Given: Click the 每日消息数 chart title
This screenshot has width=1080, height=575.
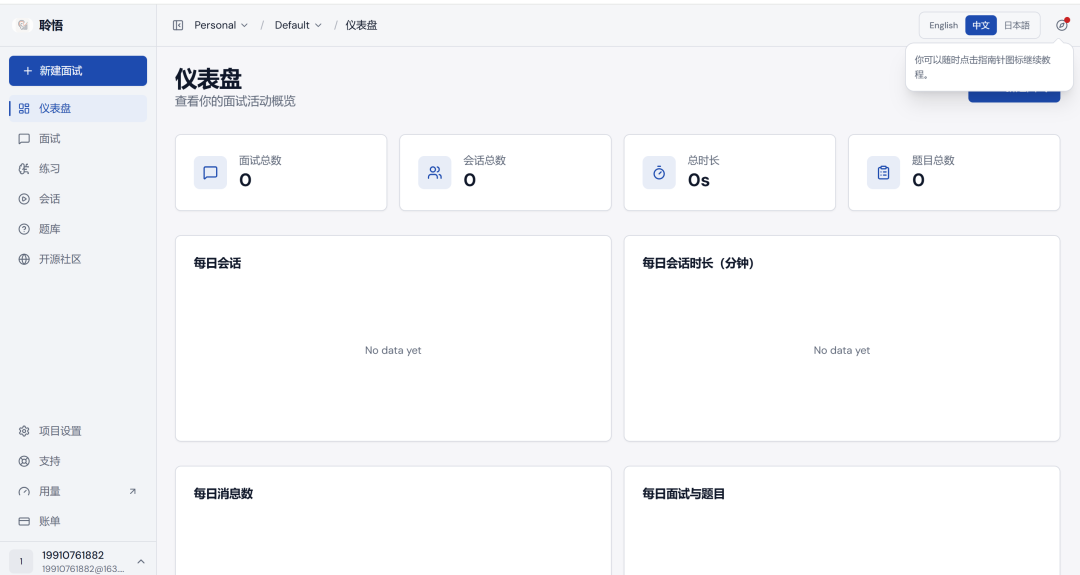Looking at the screenshot, I should pos(223,494).
